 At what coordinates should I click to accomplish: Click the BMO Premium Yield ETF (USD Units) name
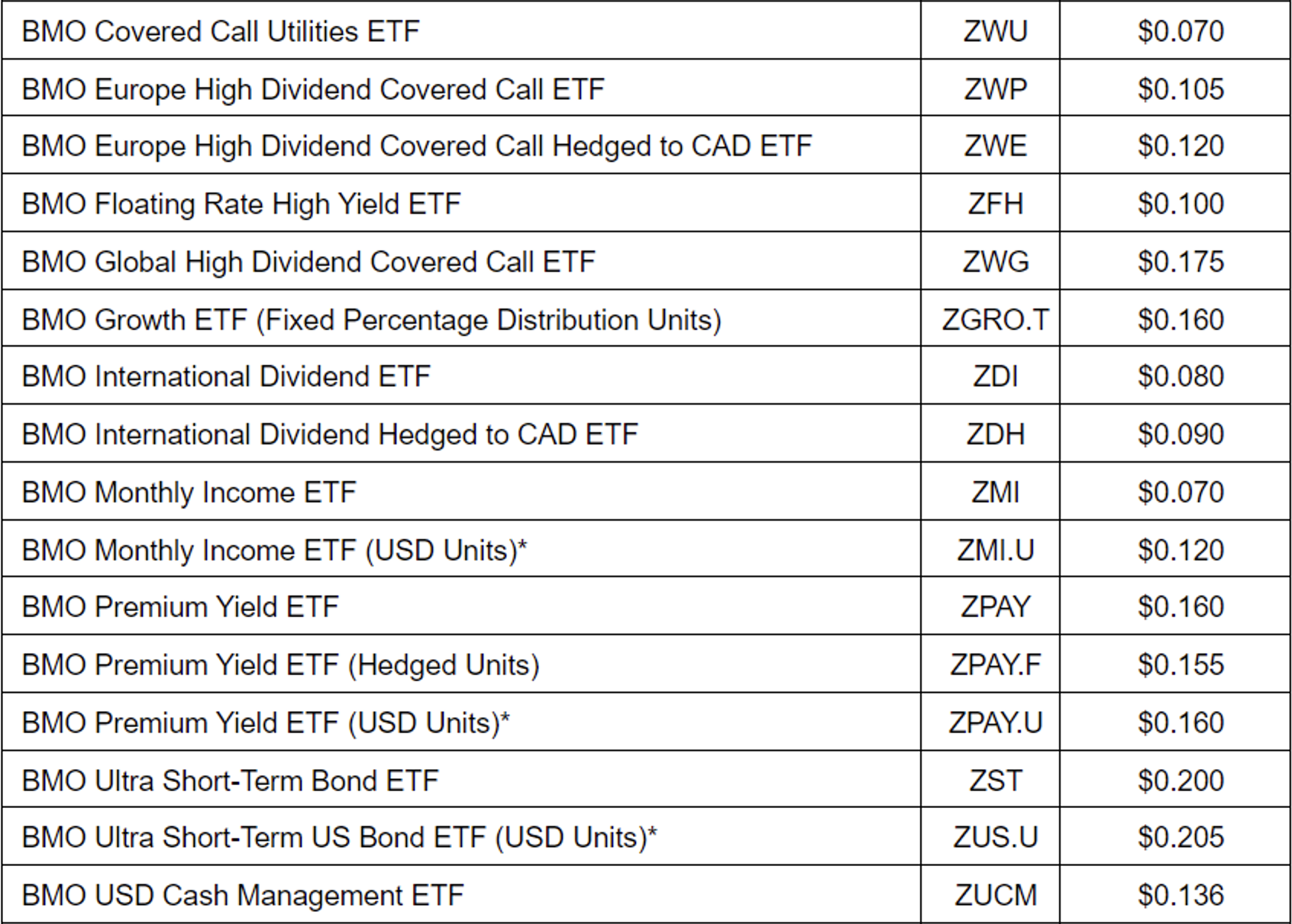(266, 723)
